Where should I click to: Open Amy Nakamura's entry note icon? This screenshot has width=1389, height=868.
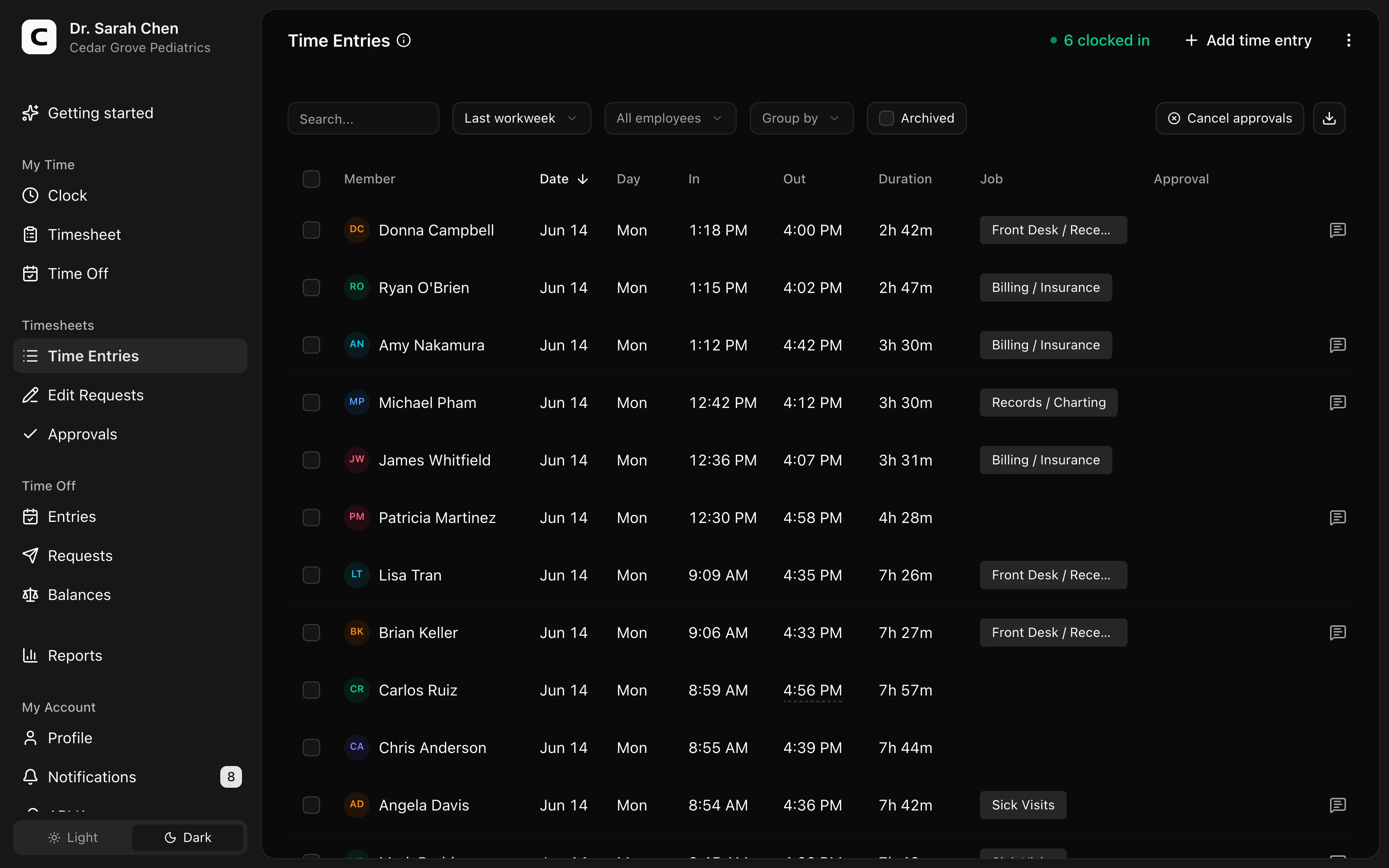[1337, 345]
